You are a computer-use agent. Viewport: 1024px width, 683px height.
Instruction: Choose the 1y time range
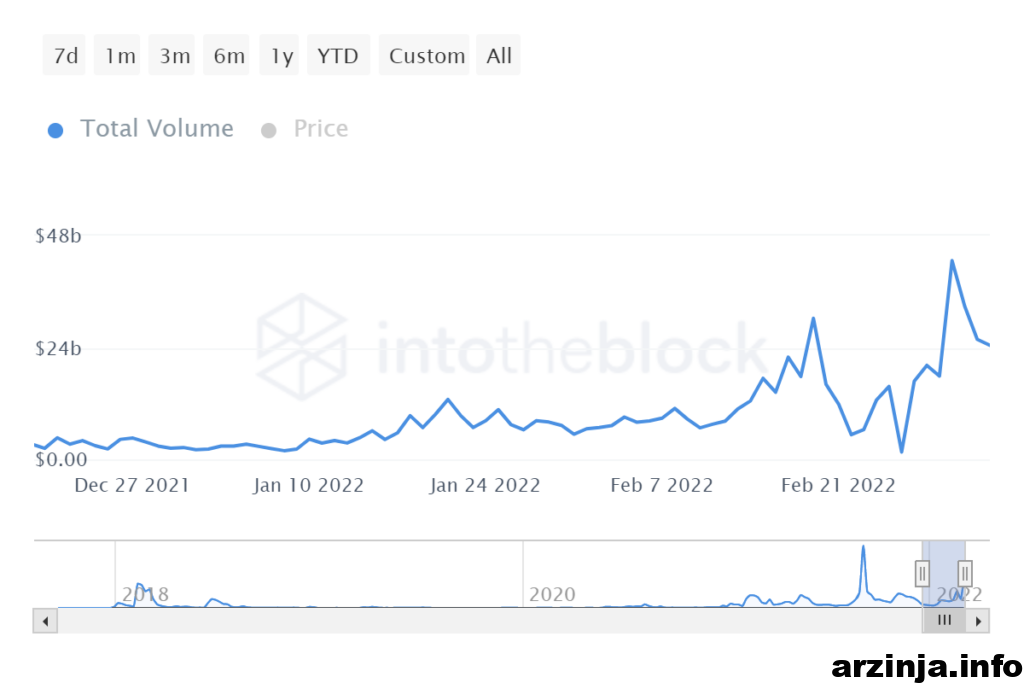[280, 55]
